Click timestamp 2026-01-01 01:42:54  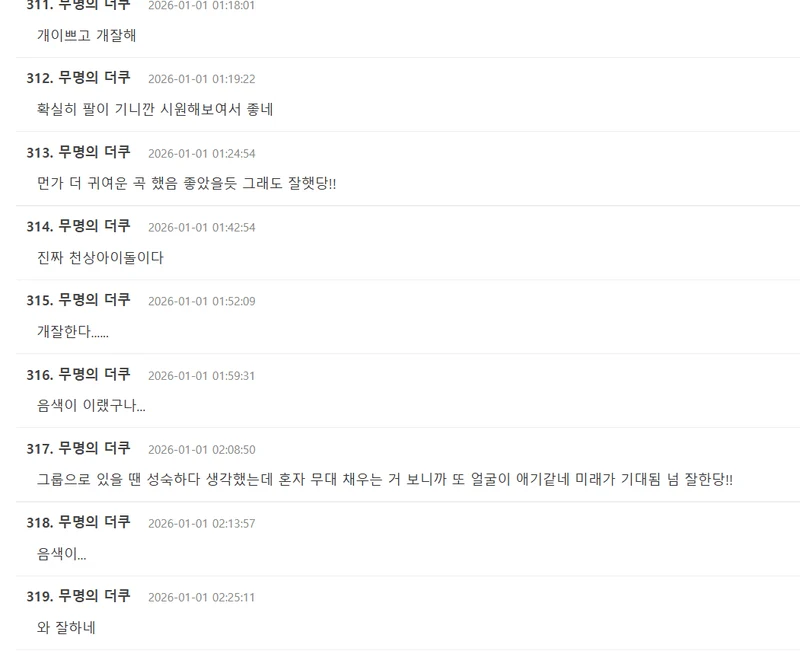(202, 228)
